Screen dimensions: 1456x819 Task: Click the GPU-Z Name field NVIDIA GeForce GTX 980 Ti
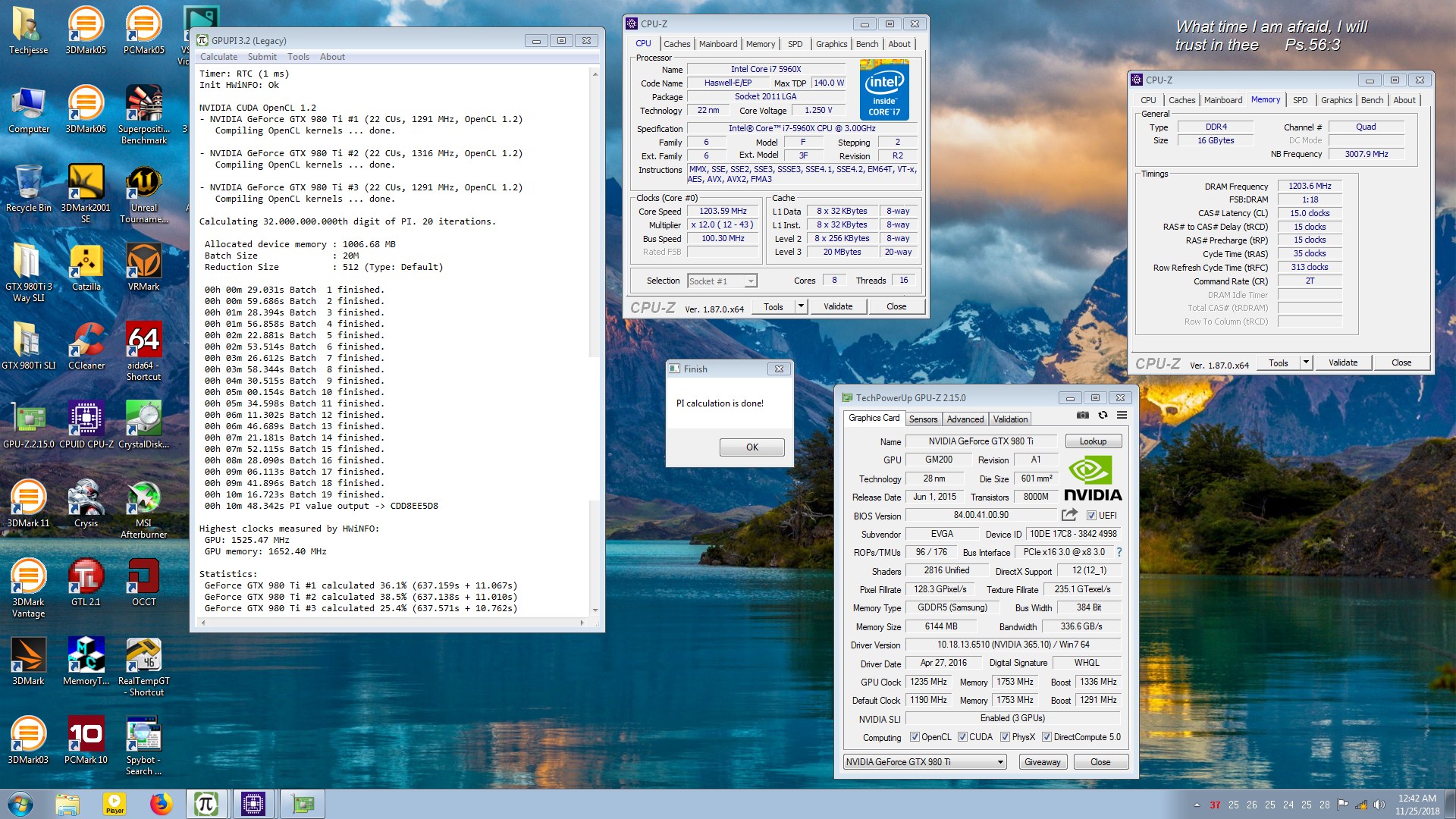pyautogui.click(x=980, y=441)
